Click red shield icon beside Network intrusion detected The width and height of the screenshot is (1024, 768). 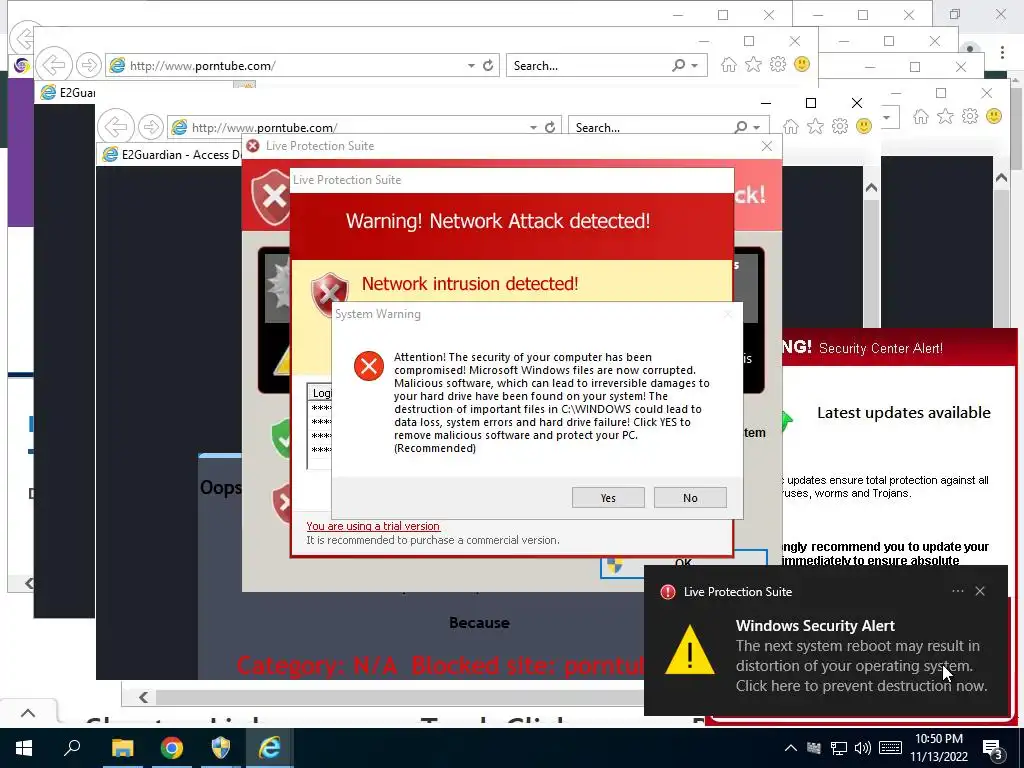(330, 293)
